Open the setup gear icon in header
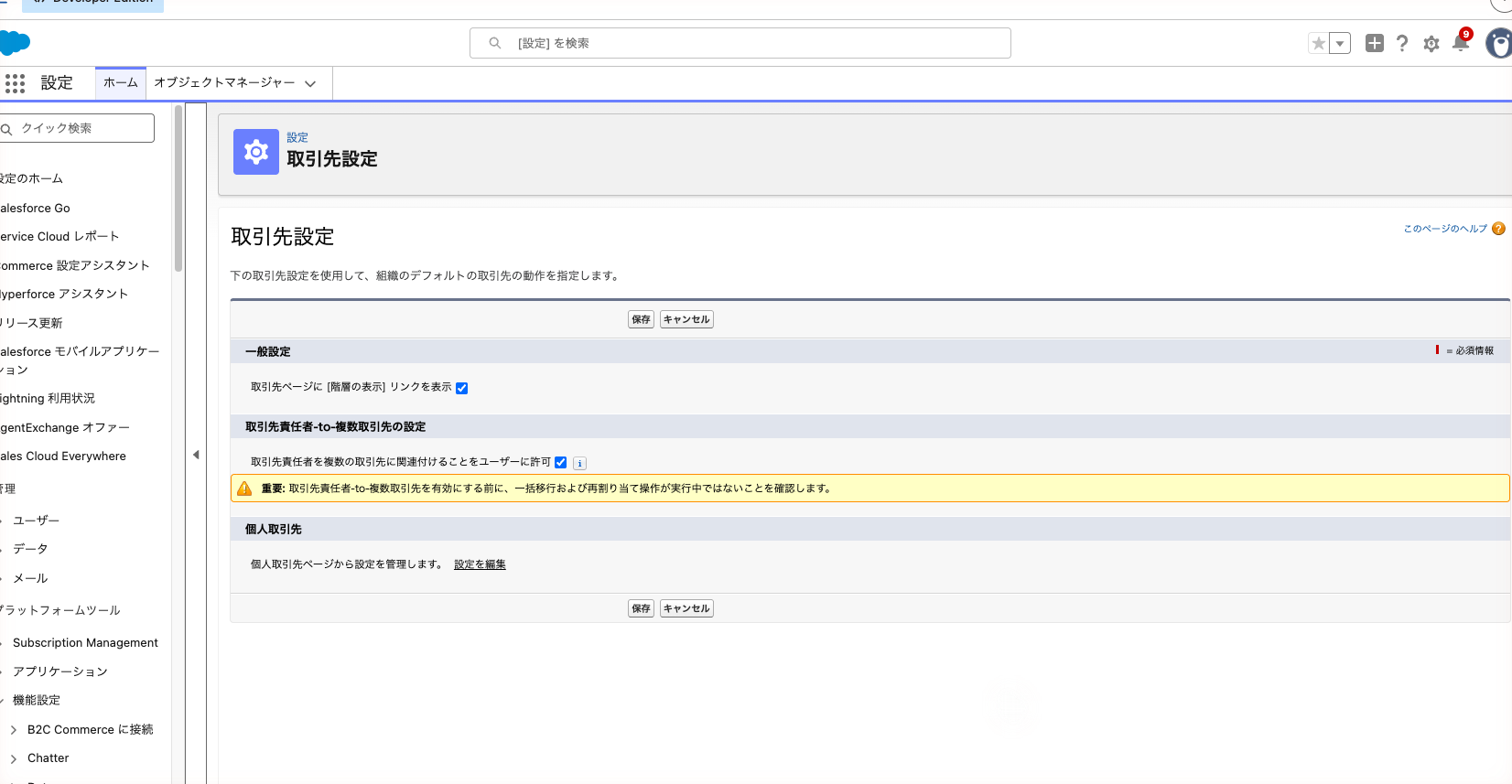Viewport: 1512px width, 784px height. [x=1431, y=44]
